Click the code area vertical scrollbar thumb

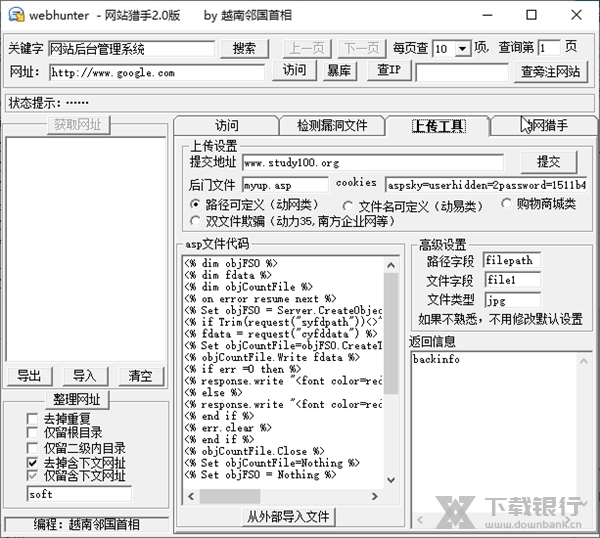391,333
